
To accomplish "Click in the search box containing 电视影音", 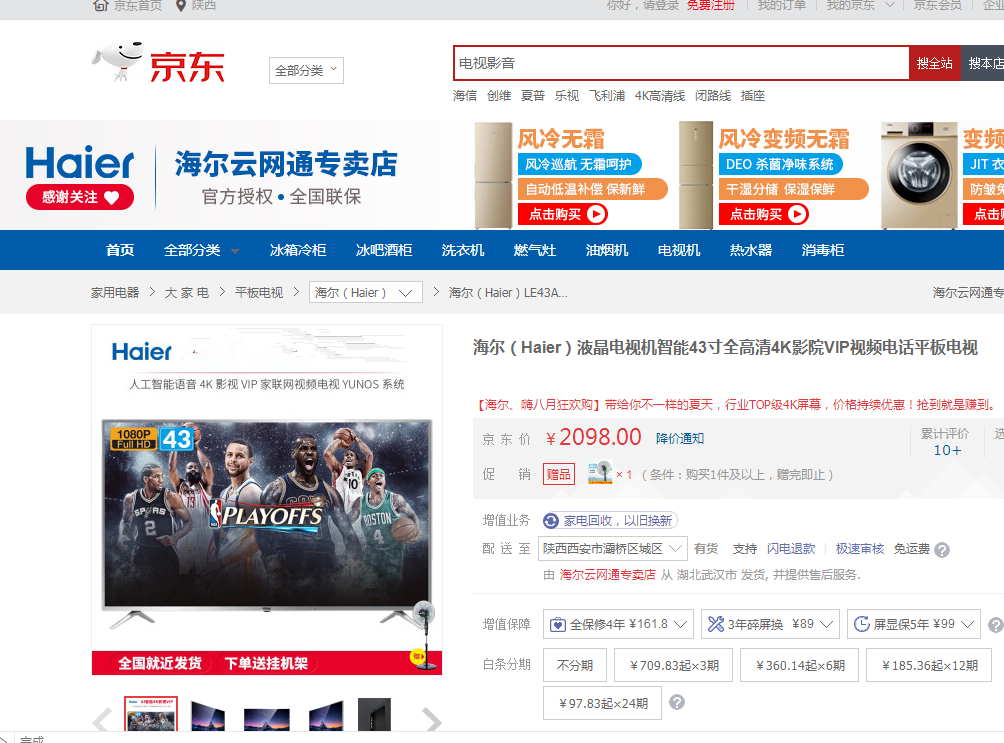I will click(x=681, y=63).
